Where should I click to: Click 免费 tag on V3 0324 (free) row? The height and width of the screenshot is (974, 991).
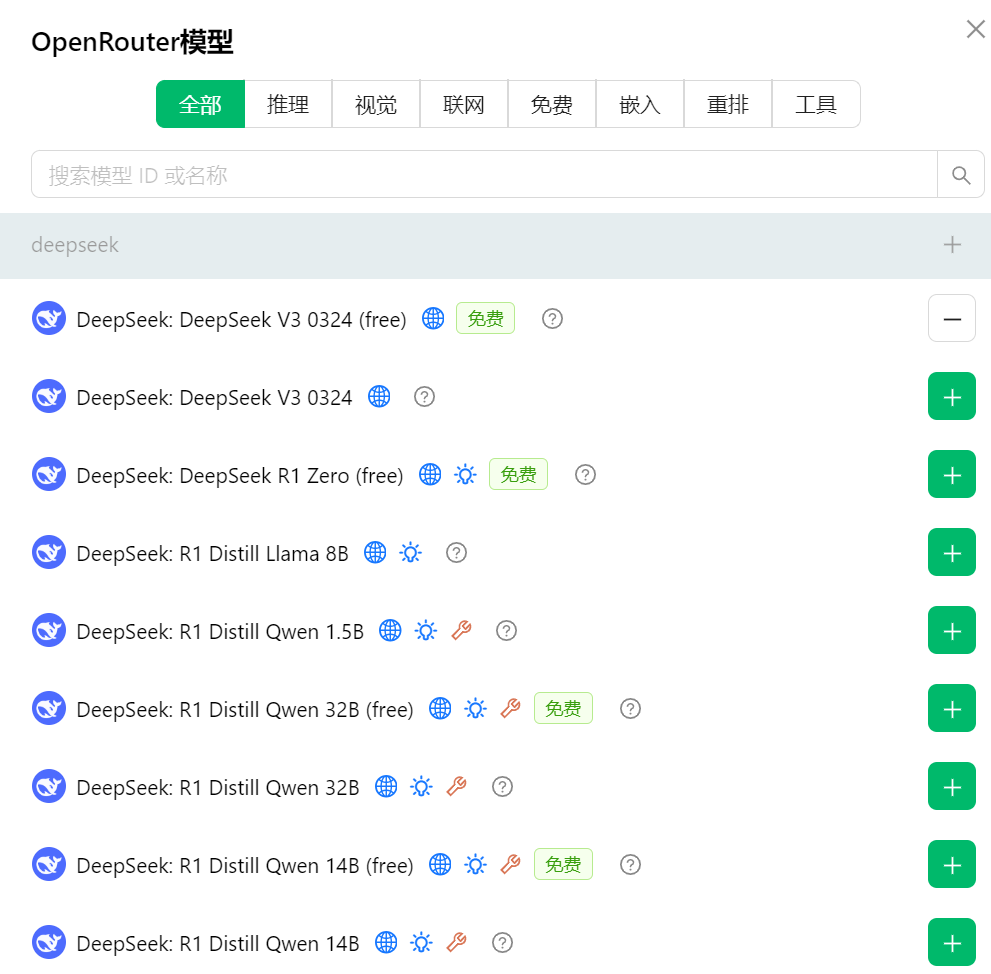tap(485, 319)
